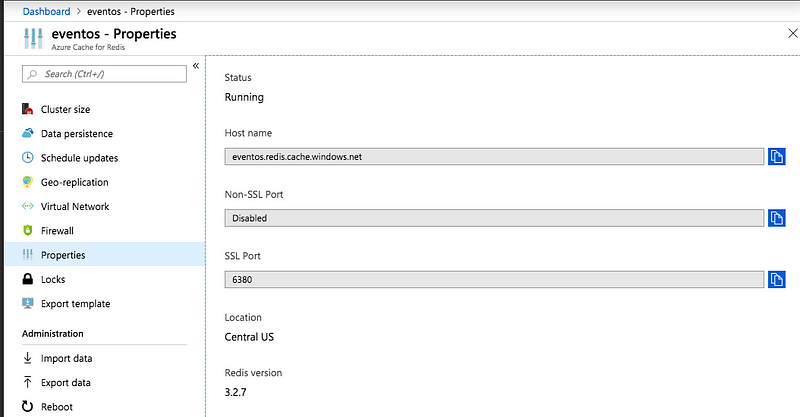Click the Host name label
The image size is (800, 417).
pos(248,133)
